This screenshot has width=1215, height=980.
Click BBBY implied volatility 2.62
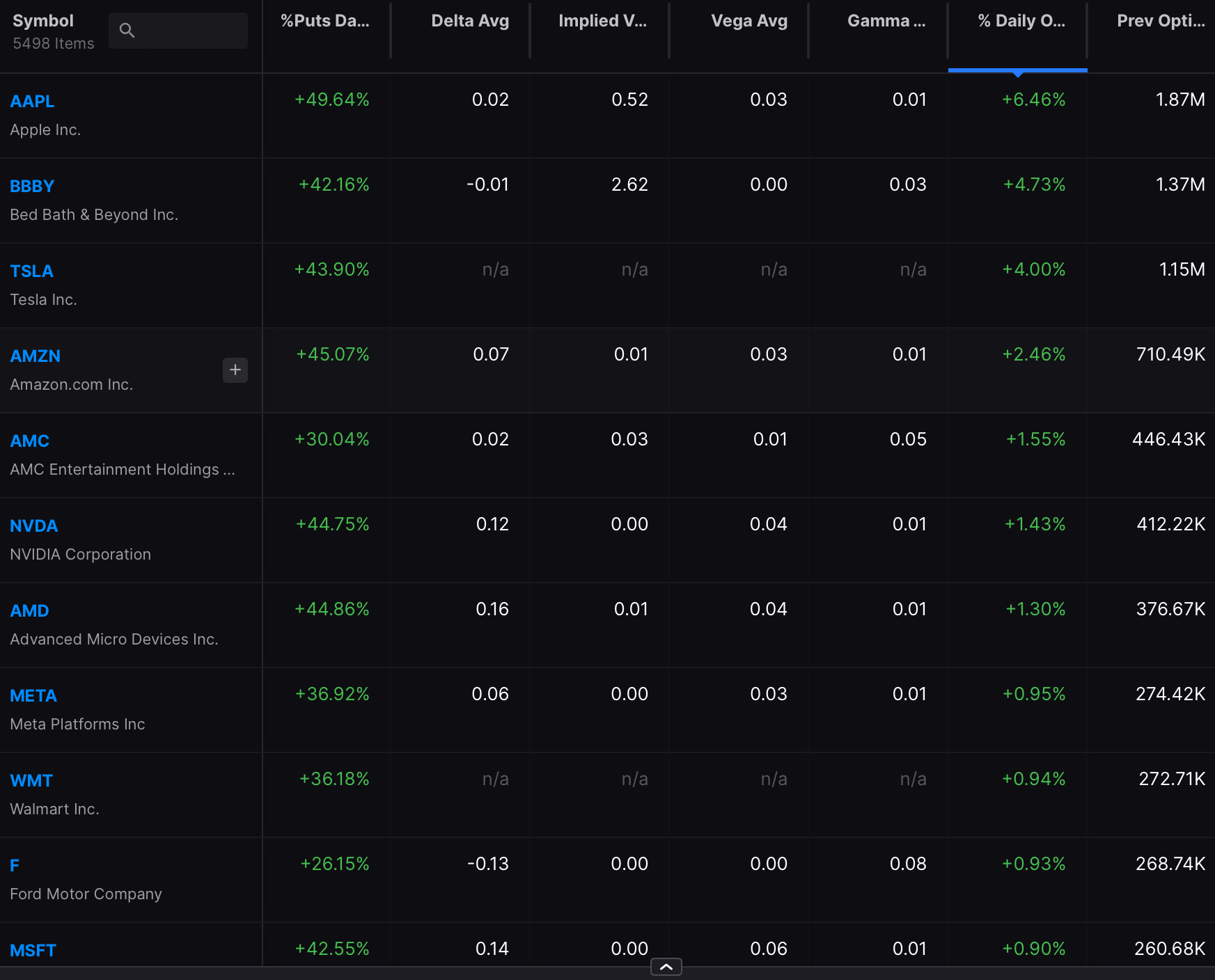click(x=629, y=184)
